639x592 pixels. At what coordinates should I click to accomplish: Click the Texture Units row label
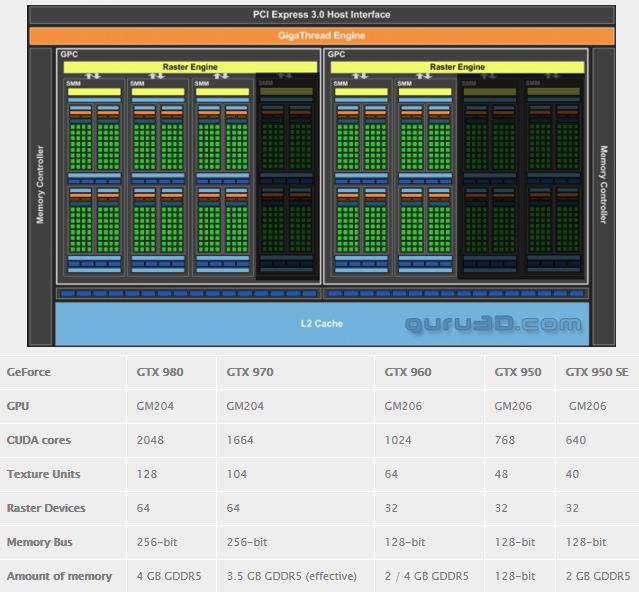click(44, 474)
